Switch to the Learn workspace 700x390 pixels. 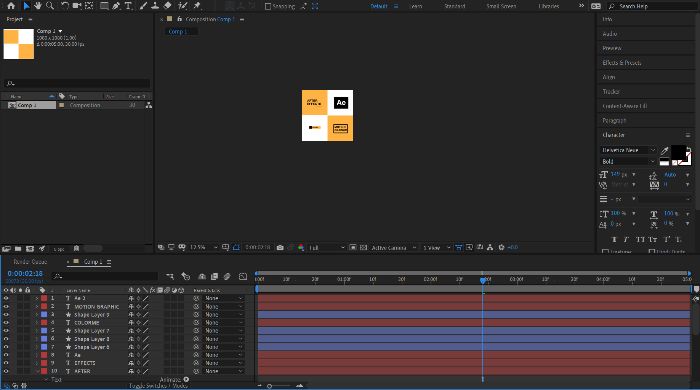416,6
